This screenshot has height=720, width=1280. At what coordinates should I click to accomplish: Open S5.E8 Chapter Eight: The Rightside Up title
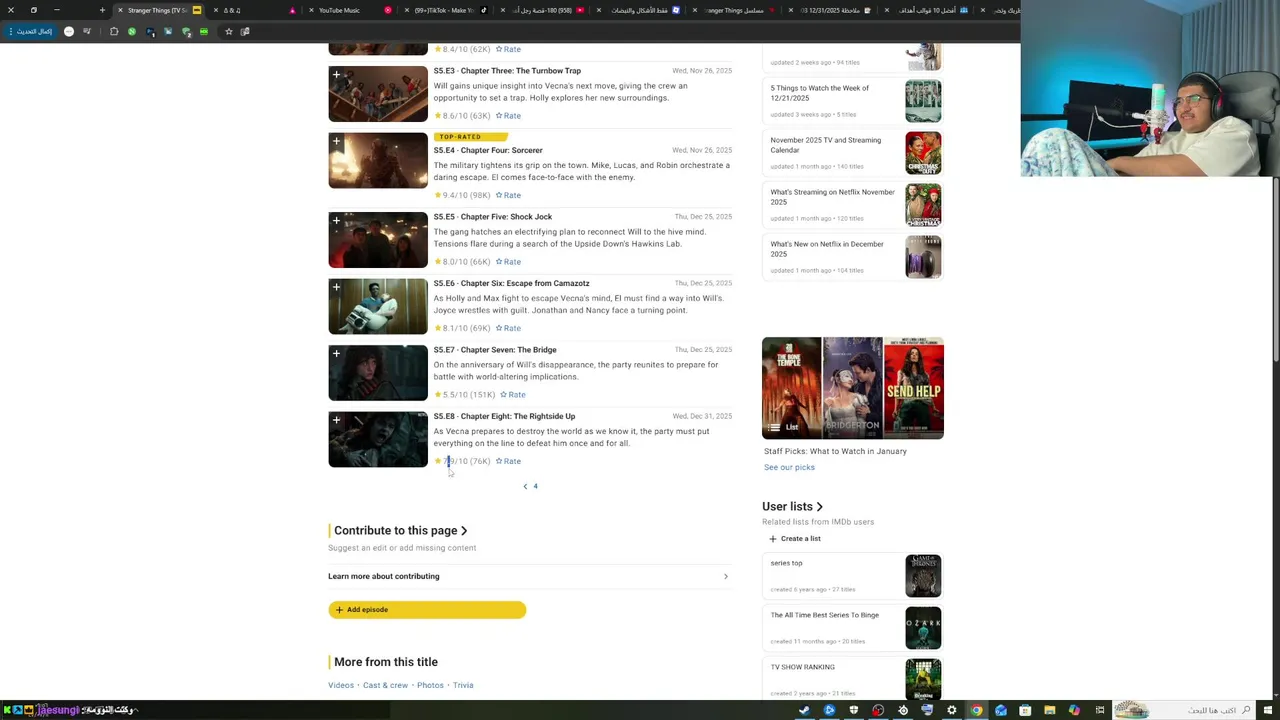click(504, 416)
